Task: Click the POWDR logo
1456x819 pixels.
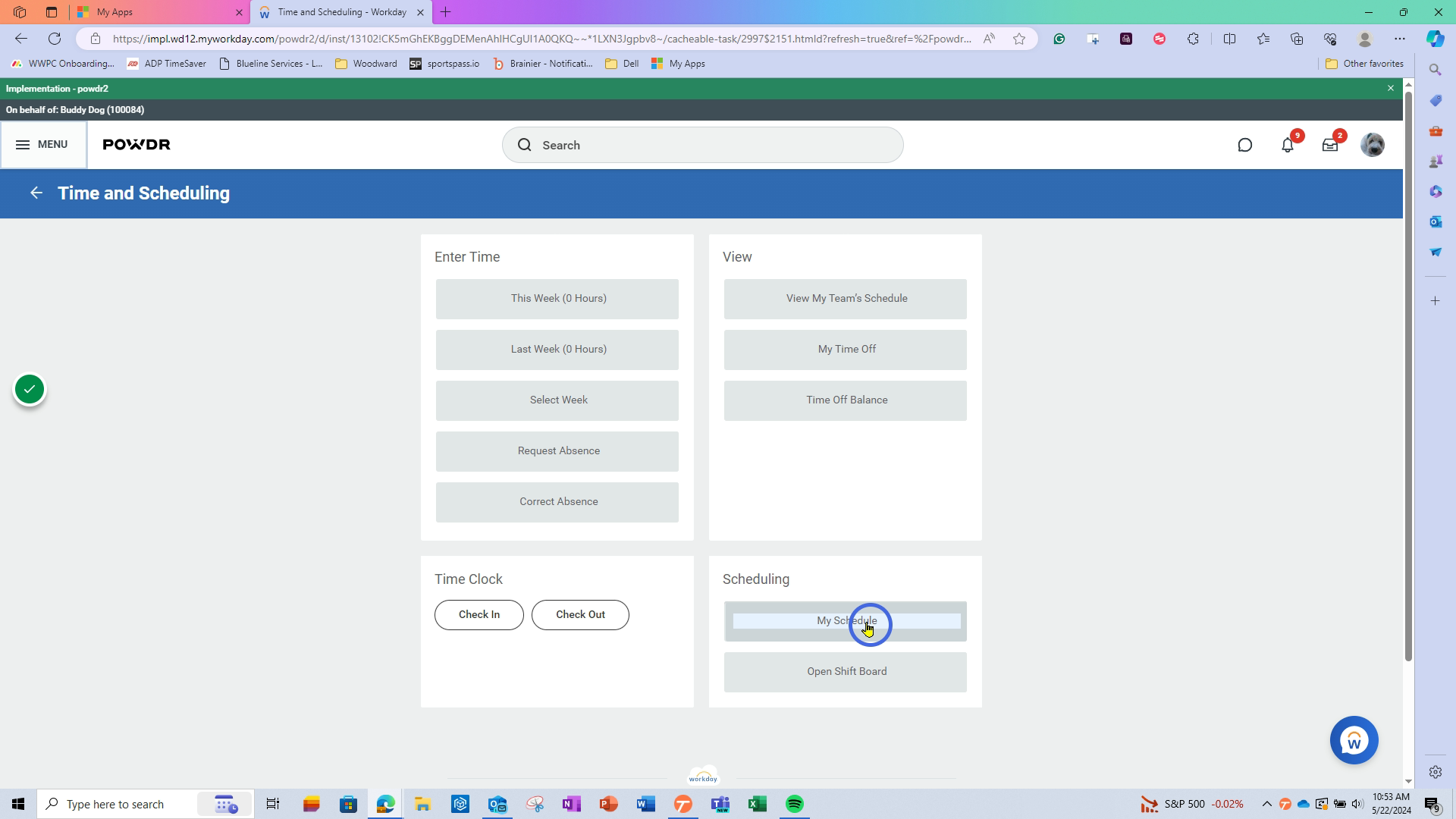Action: 136,145
